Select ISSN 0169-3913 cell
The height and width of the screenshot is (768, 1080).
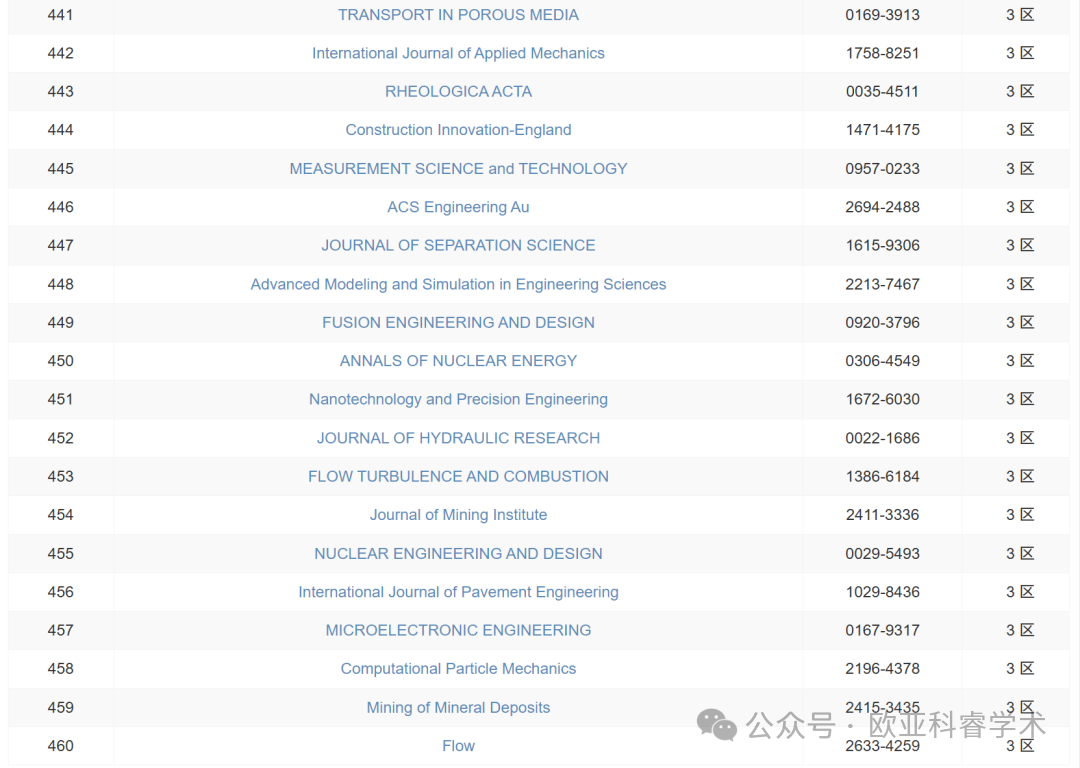(x=882, y=14)
